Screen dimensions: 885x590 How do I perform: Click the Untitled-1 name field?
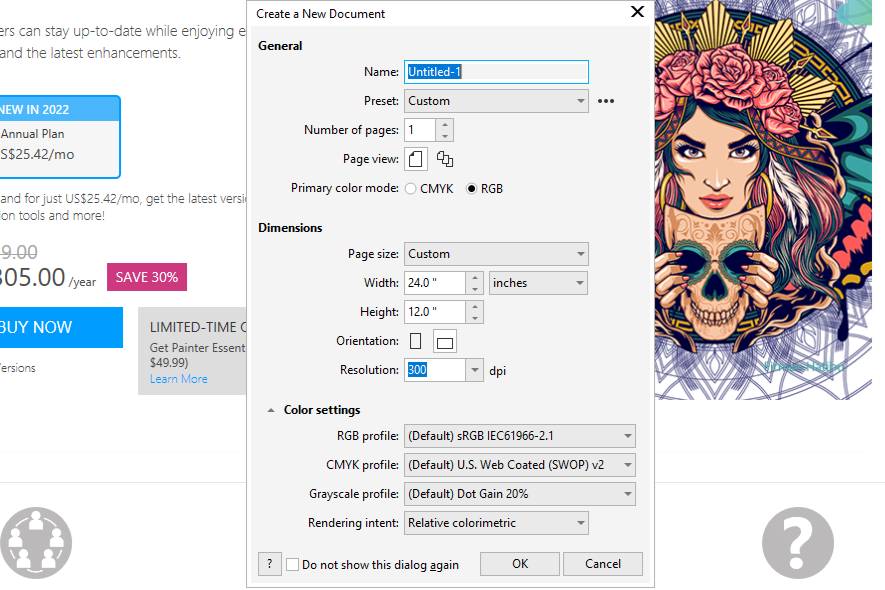point(496,71)
